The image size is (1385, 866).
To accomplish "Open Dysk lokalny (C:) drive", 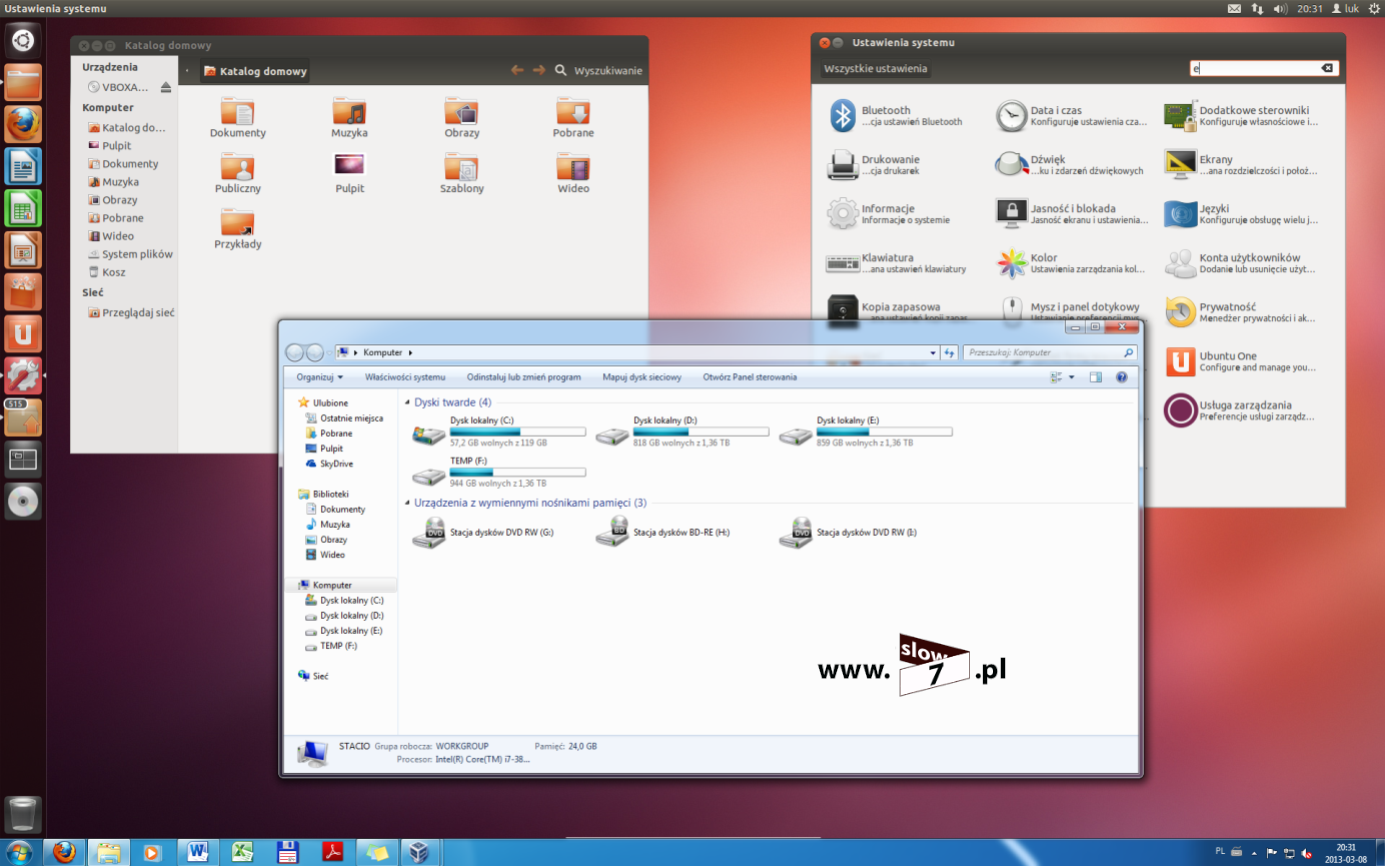I will tap(499, 433).
